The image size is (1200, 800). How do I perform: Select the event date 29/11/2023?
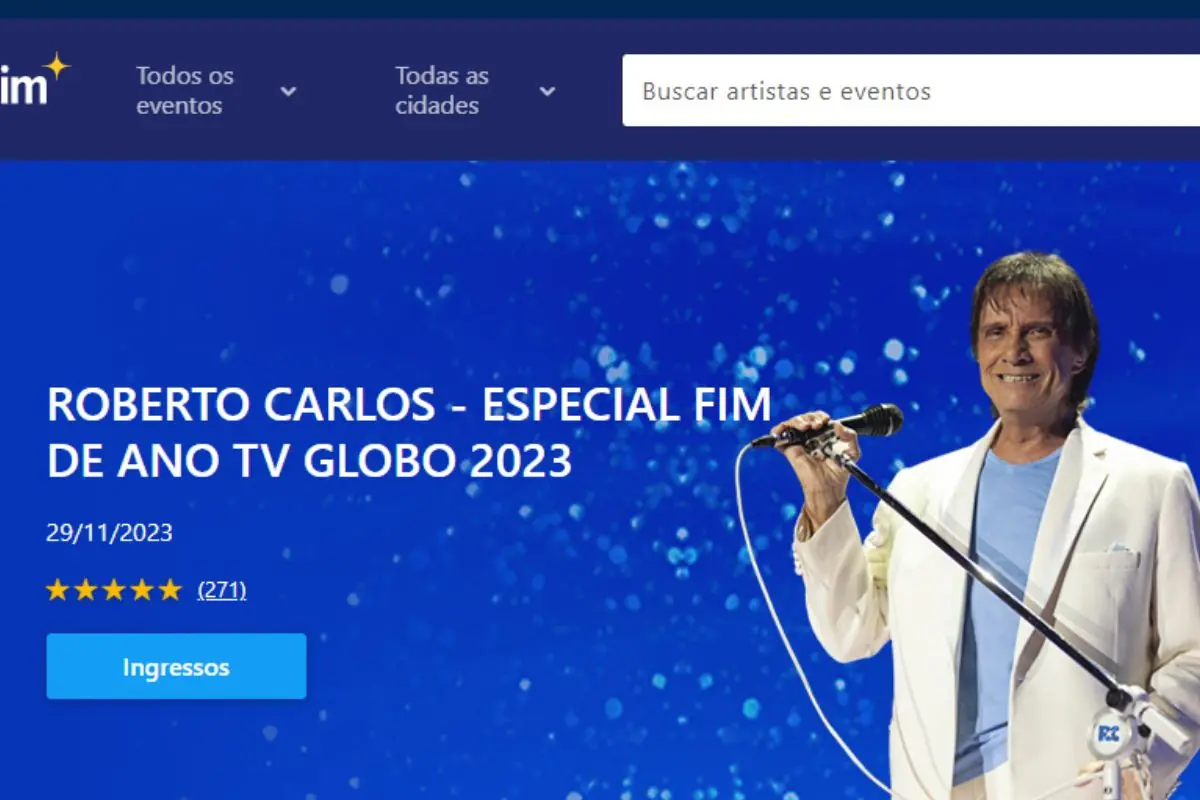pos(109,533)
